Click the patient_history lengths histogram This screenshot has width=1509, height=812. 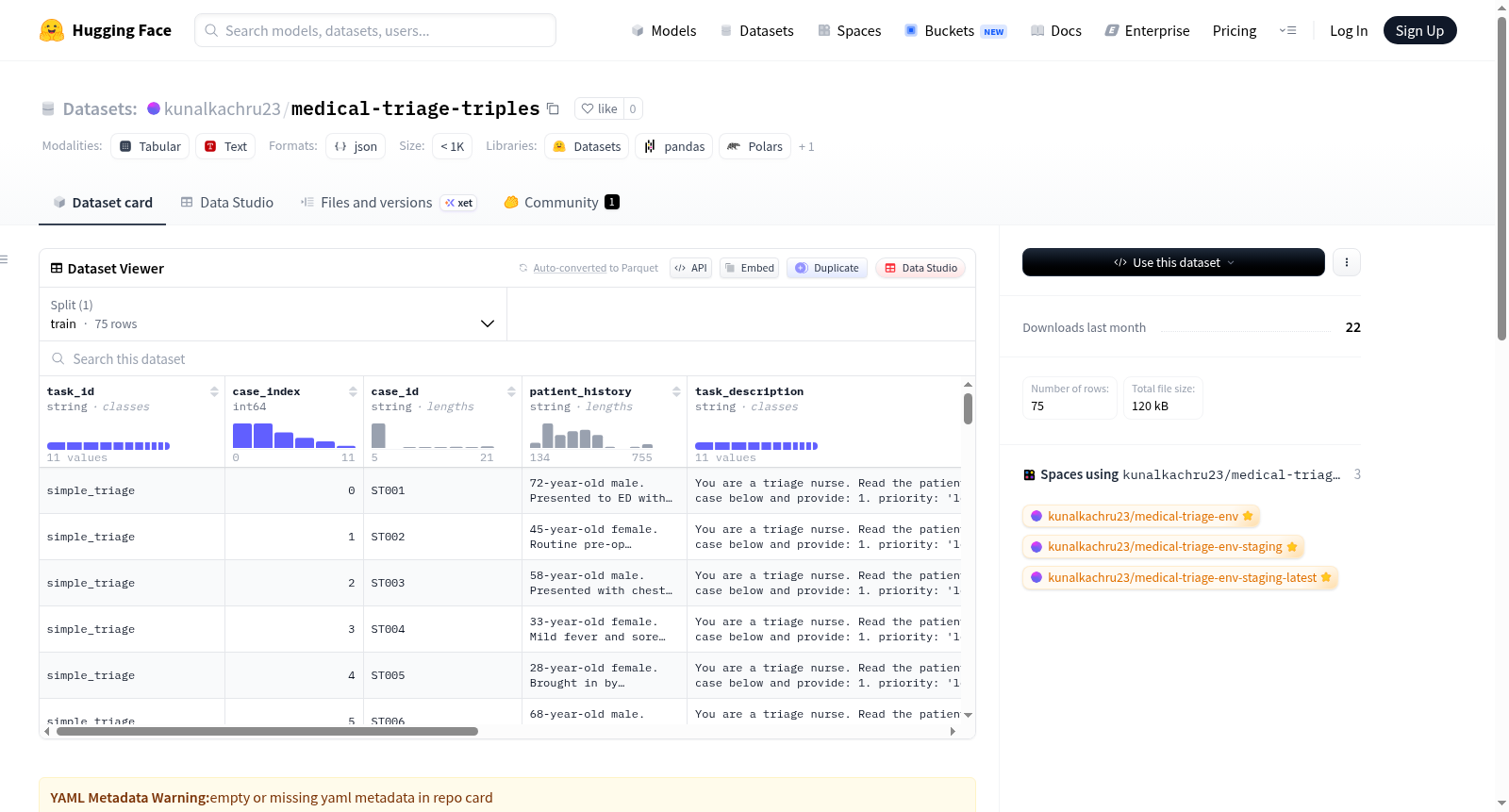[591, 436]
